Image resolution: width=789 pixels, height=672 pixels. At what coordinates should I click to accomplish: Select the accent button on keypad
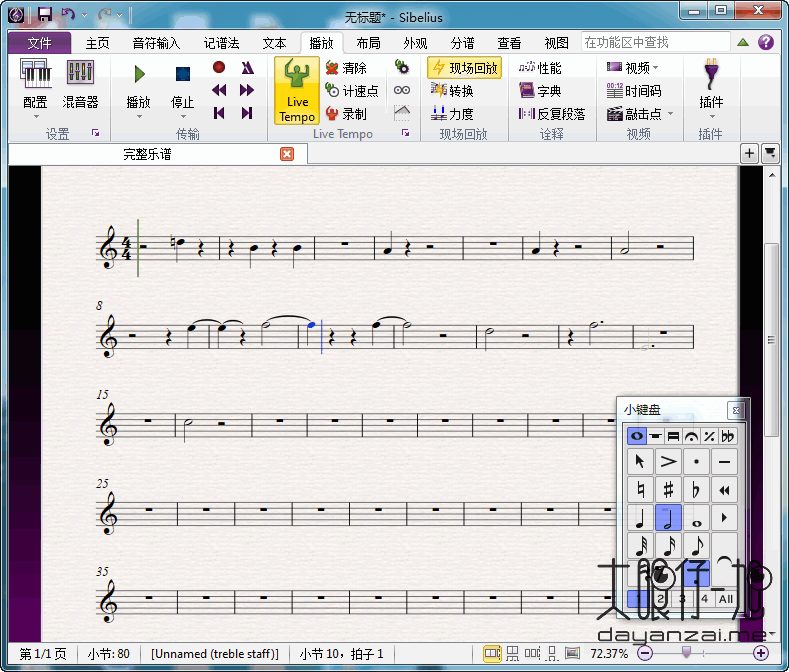pos(668,462)
